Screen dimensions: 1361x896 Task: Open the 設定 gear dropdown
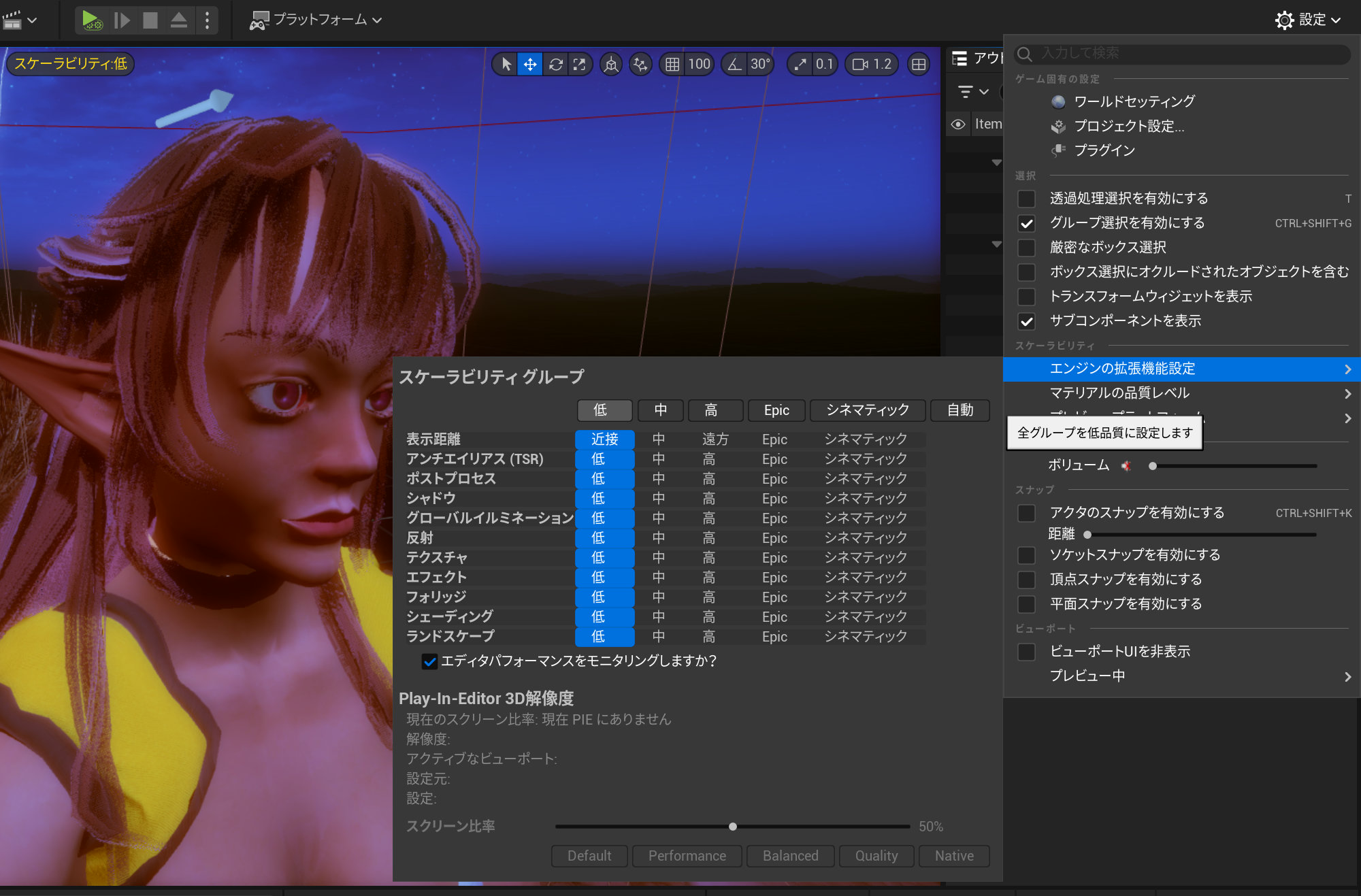(1307, 20)
